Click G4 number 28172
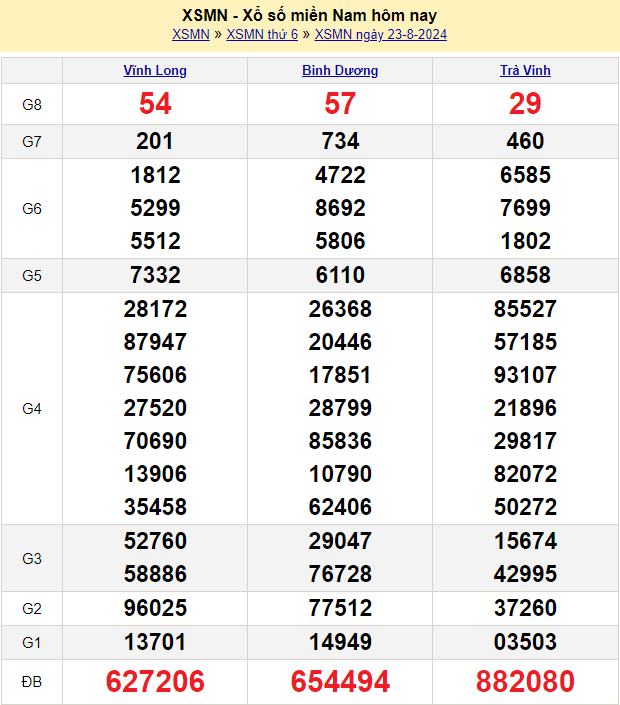The height and width of the screenshot is (705, 620). (155, 309)
